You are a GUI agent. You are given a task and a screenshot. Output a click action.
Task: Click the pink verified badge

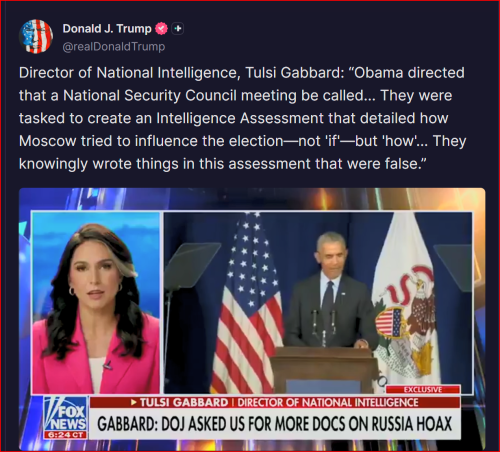162,29
